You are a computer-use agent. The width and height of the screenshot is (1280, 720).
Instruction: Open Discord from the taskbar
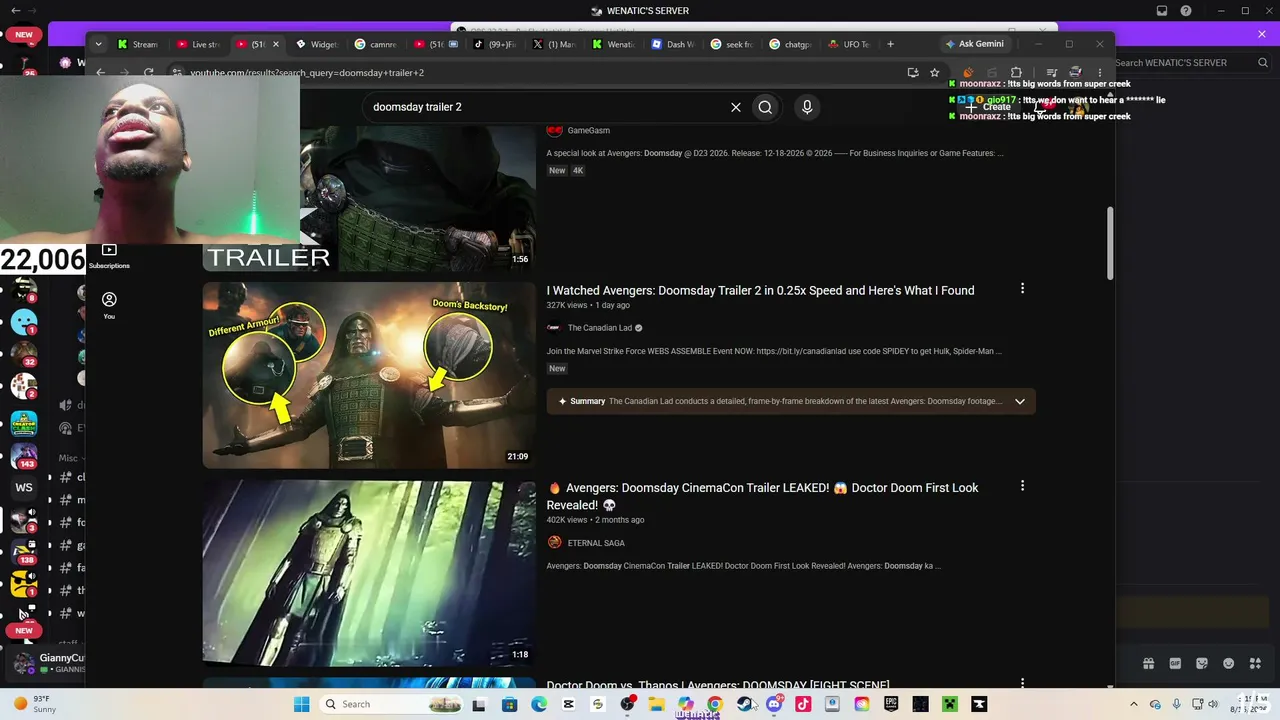tap(774, 704)
